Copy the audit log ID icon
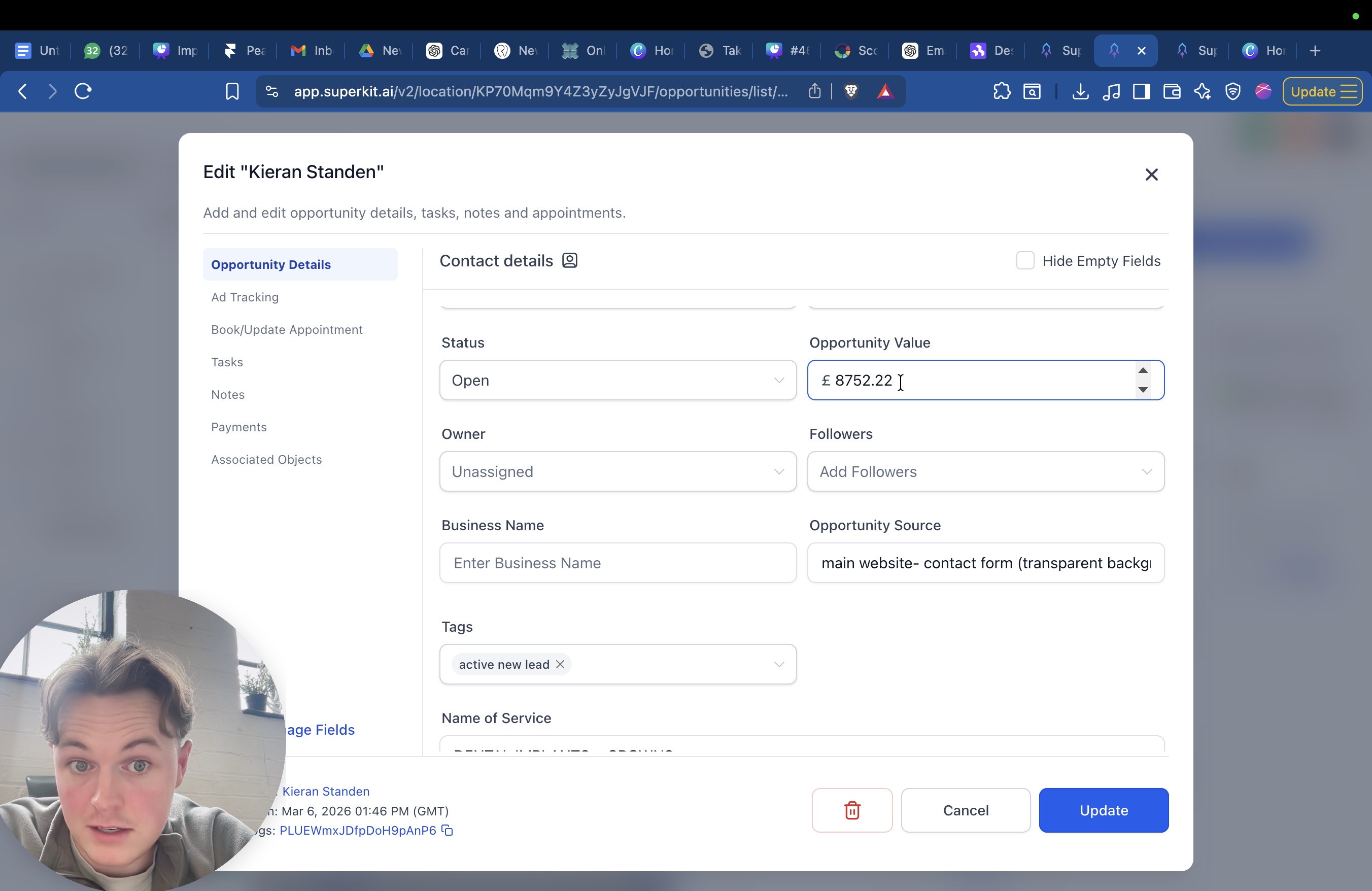Screen dimensions: 1372x891 448,830
